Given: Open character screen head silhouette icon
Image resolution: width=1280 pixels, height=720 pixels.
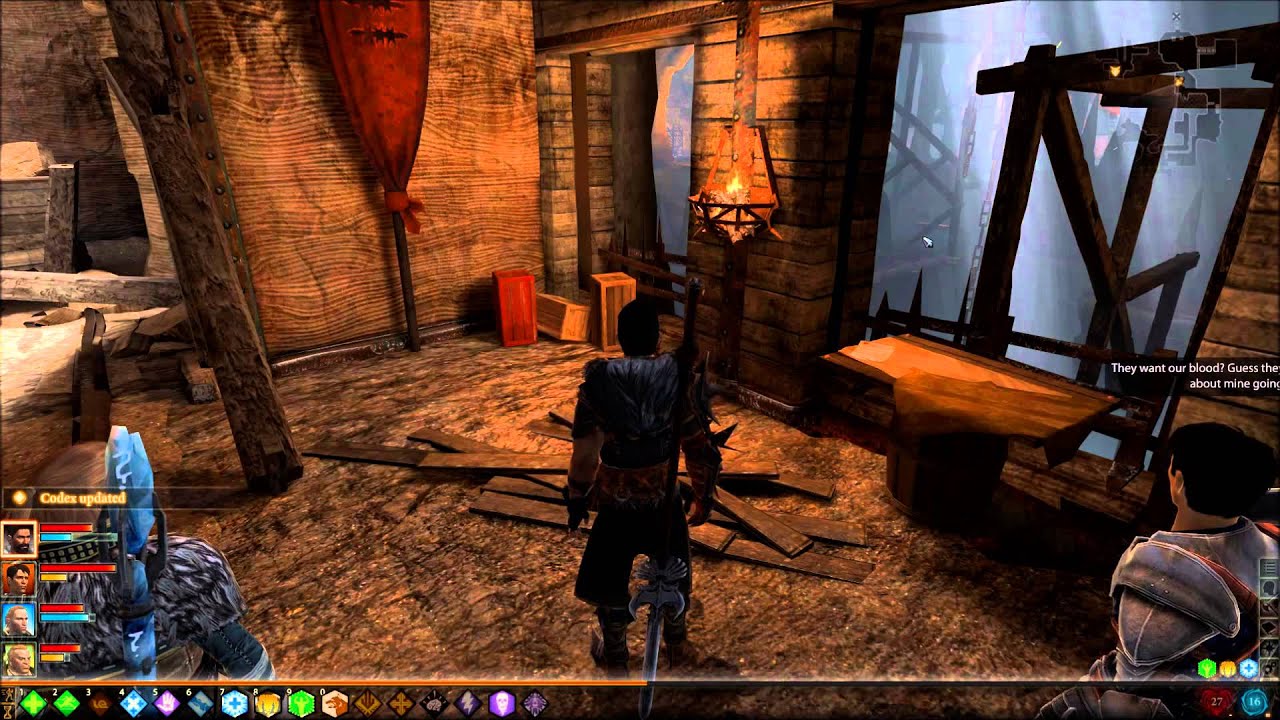Looking at the screenshot, I should [x=1269, y=587].
